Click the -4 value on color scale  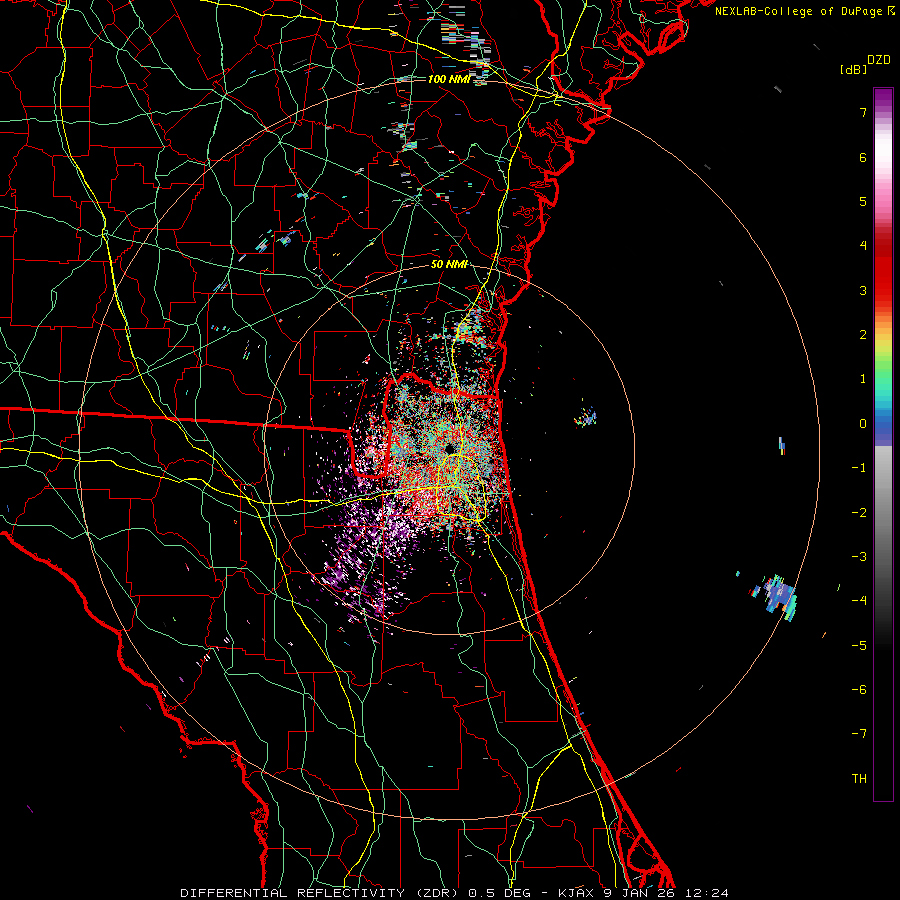859,600
